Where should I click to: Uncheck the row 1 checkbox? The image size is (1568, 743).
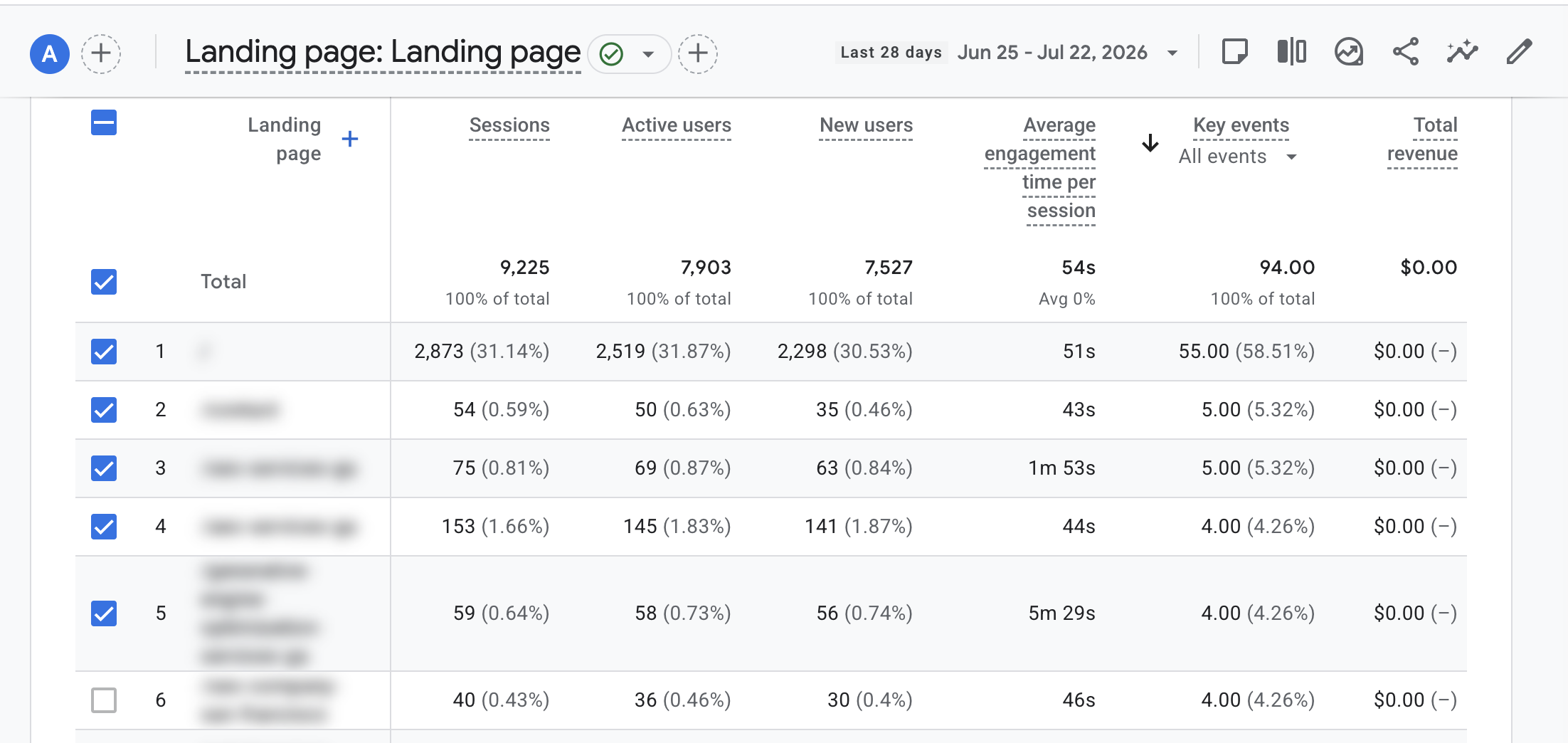pos(104,352)
